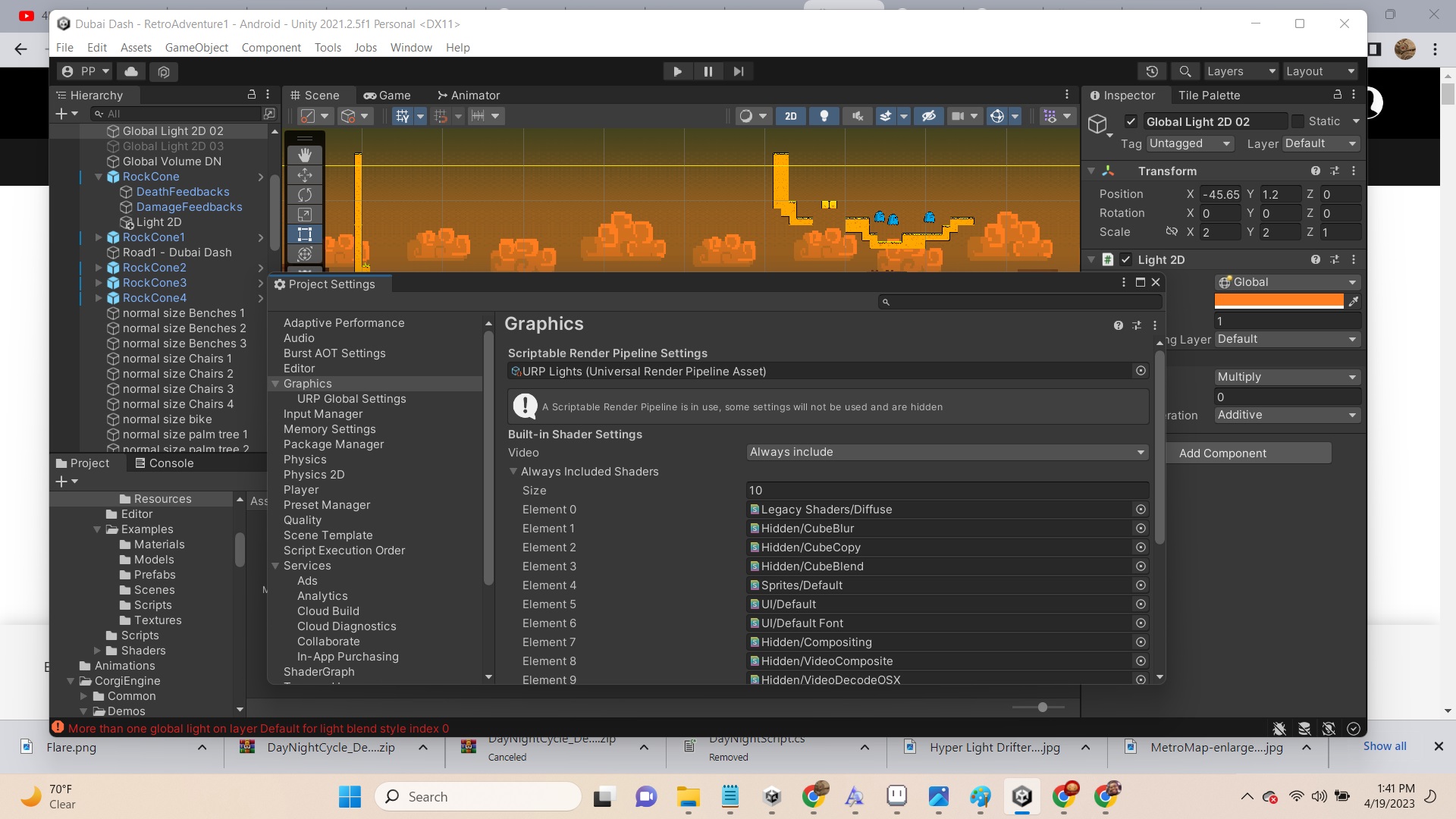The height and width of the screenshot is (819, 1456).
Task: Open the scene camera settings icon
Action: (x=958, y=116)
